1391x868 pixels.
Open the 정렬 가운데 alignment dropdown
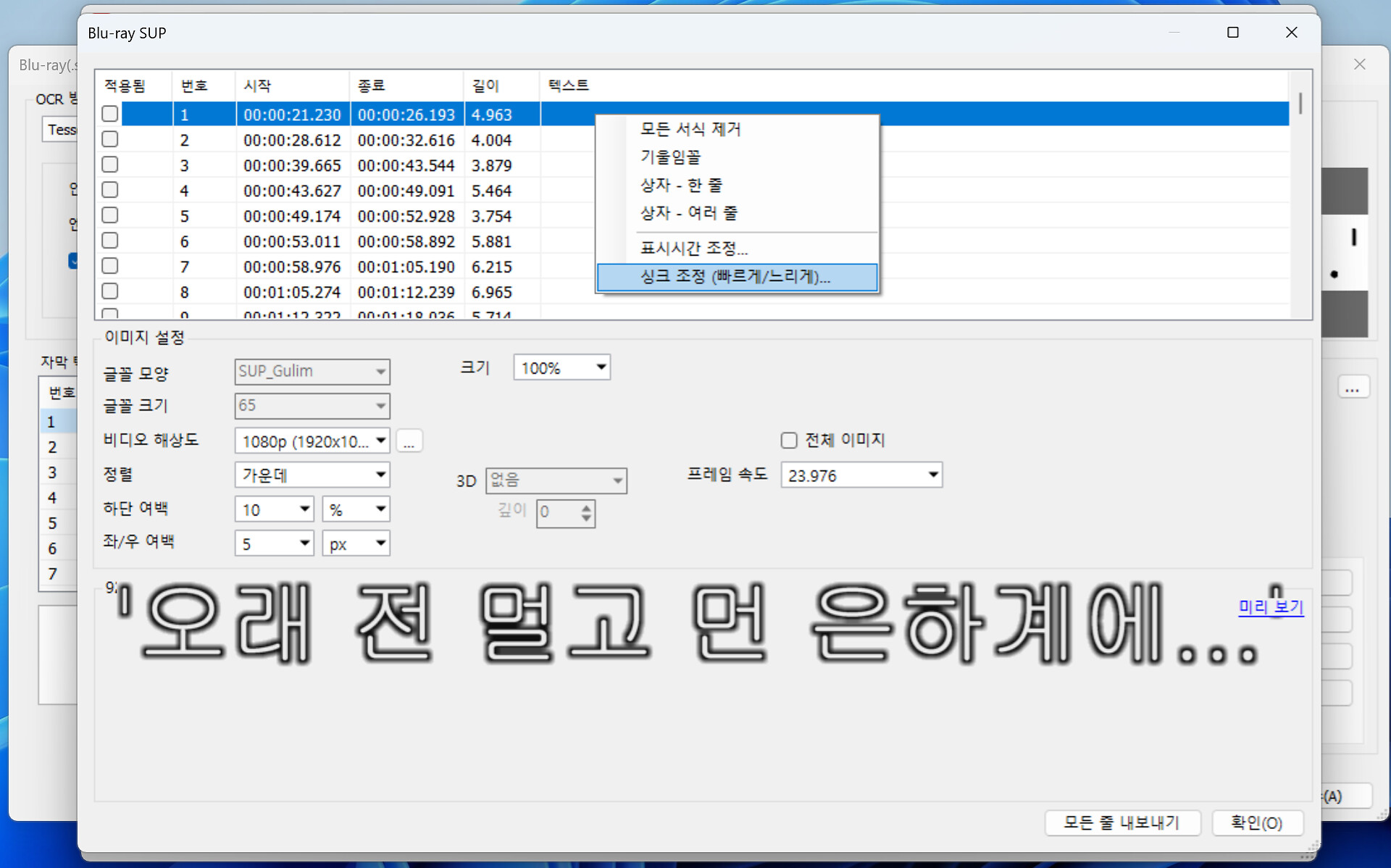pos(381,475)
